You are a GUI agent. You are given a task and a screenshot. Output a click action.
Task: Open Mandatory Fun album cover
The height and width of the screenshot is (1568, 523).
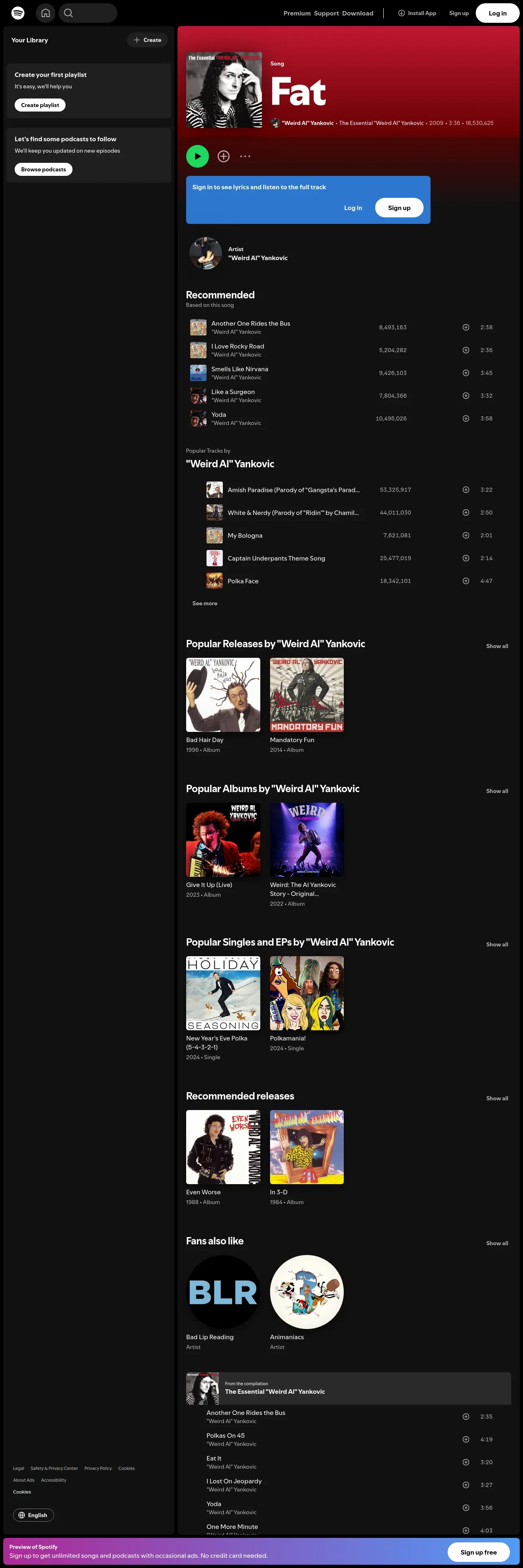point(307,694)
